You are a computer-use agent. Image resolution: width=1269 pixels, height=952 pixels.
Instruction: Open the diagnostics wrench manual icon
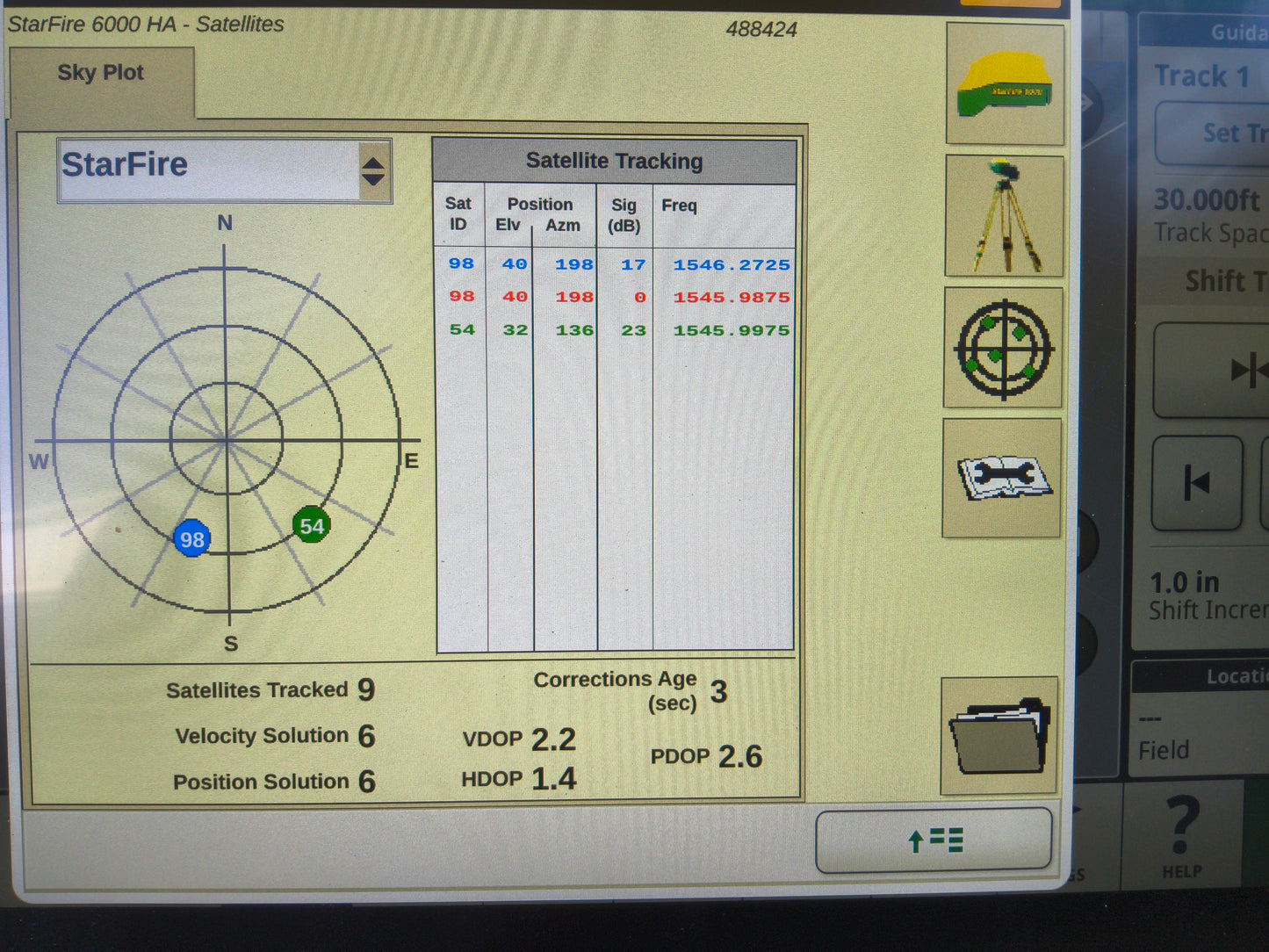1002,478
